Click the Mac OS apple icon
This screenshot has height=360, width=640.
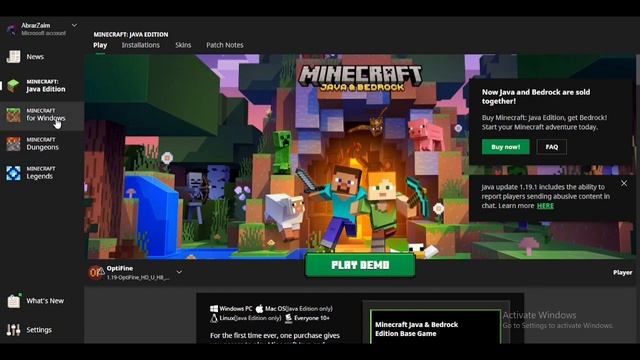point(259,309)
